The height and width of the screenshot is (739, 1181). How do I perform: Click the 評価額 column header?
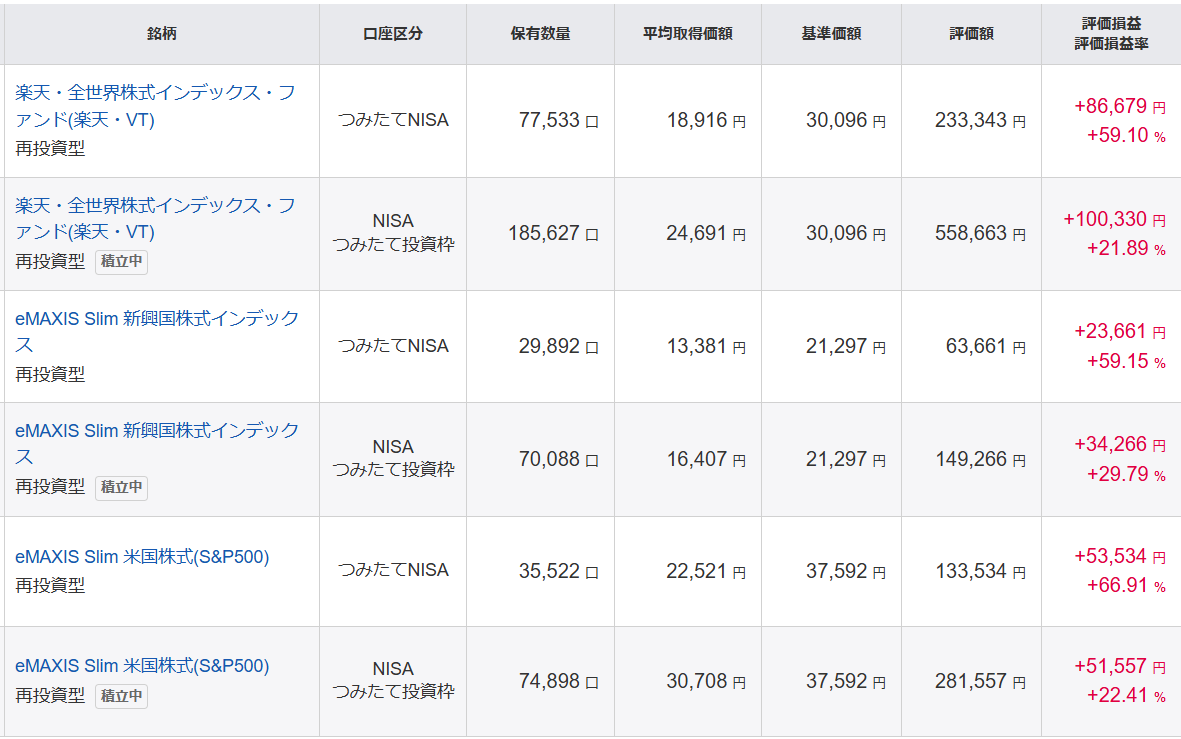tap(971, 34)
